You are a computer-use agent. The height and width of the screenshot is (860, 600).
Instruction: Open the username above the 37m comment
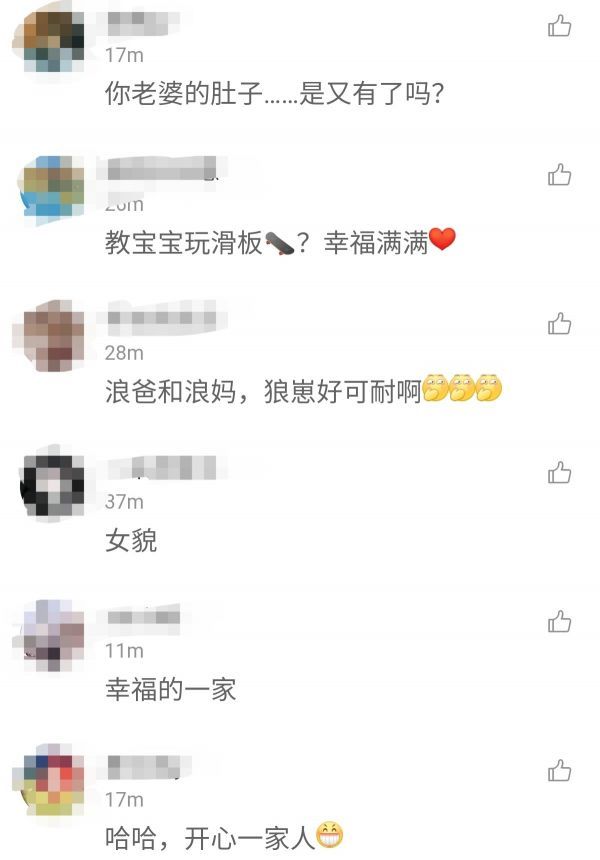coord(162,467)
